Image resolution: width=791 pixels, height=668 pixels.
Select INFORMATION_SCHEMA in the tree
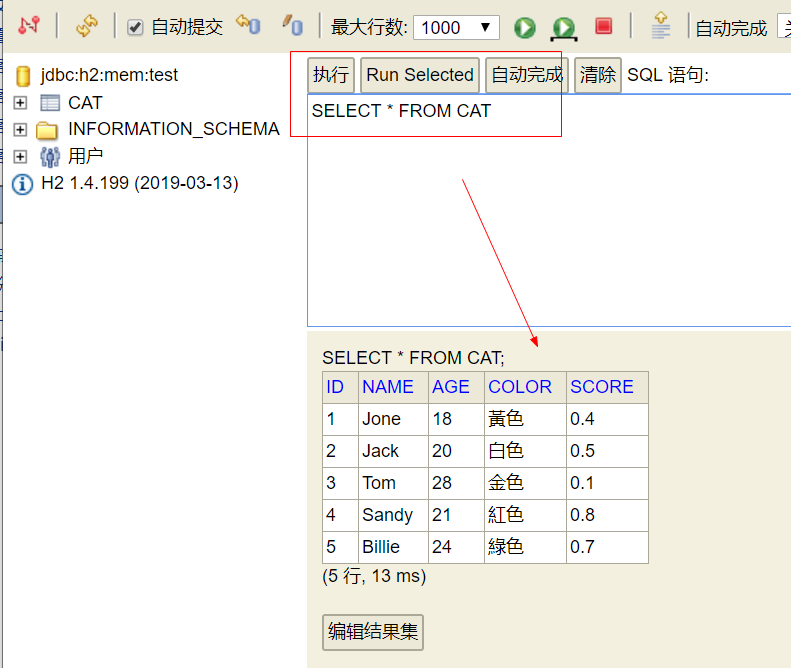pos(174,129)
